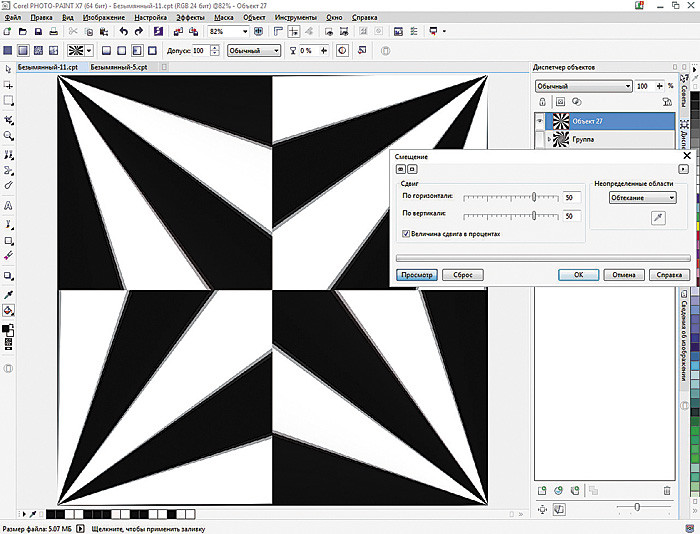Click the Paste icon in toolbar
The width and height of the screenshot is (700, 534).
coord(104,31)
